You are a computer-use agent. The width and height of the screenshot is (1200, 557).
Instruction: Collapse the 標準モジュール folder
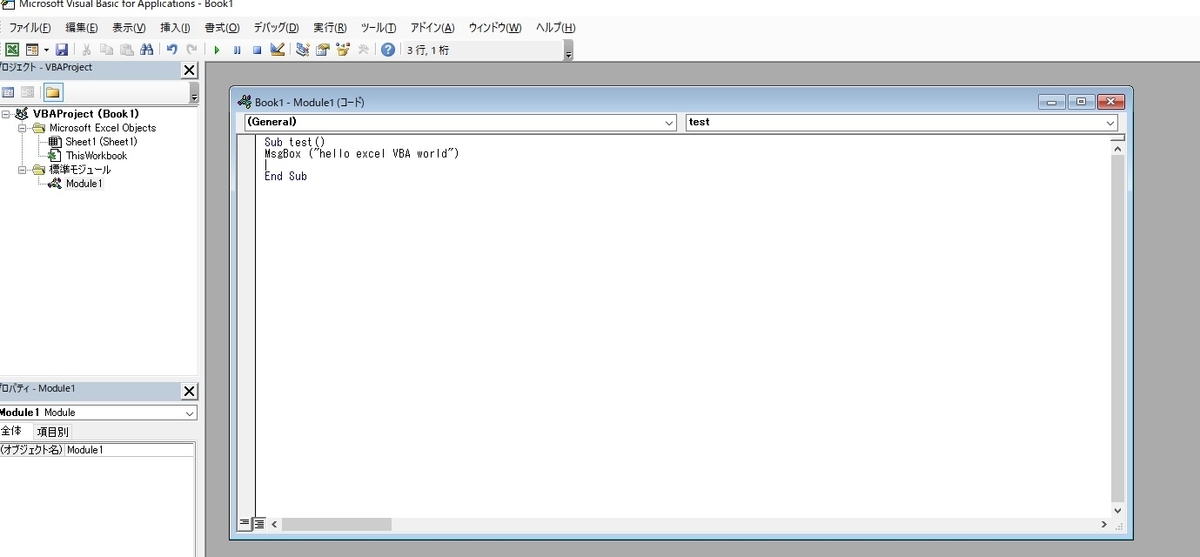(x=22, y=170)
